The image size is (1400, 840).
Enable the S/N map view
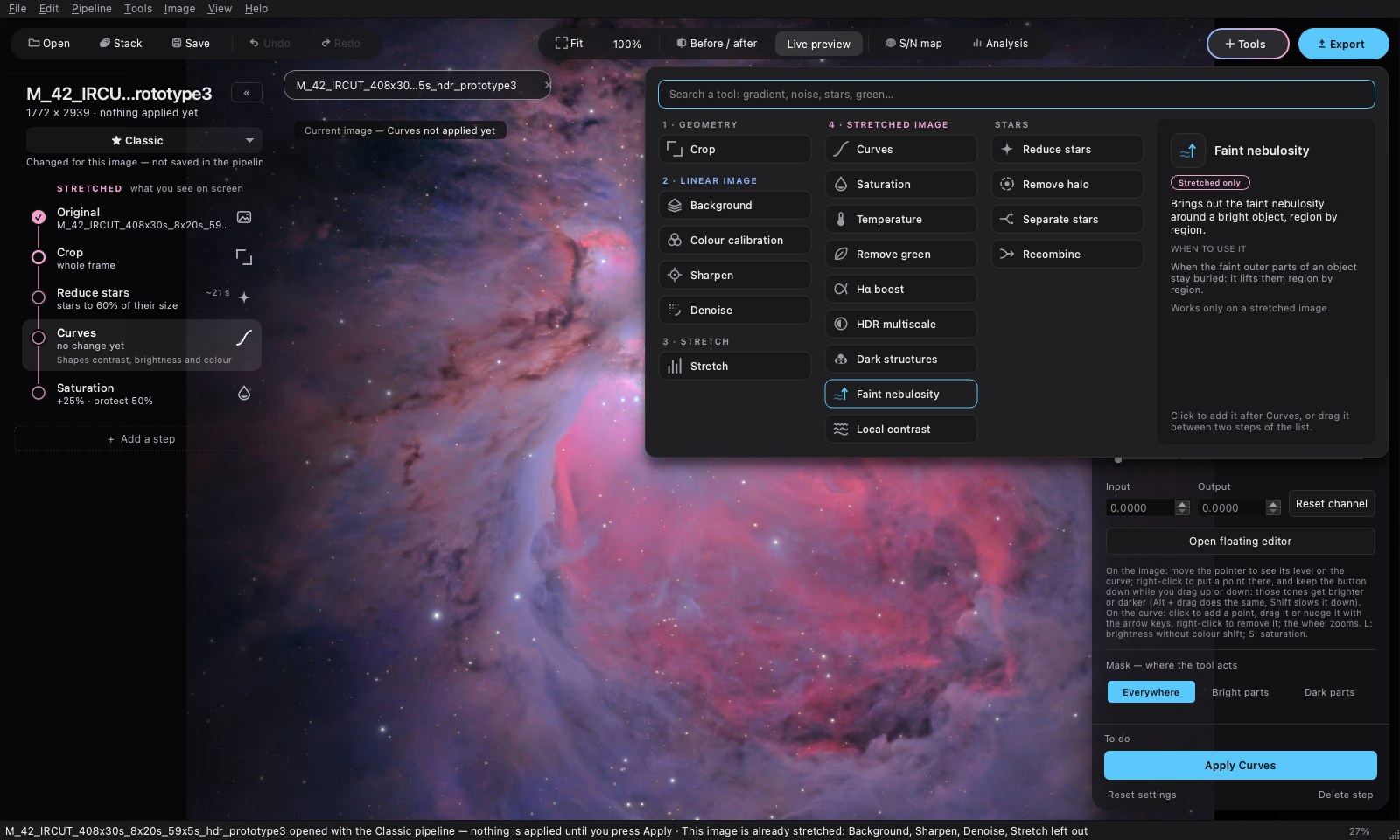pyautogui.click(x=913, y=44)
